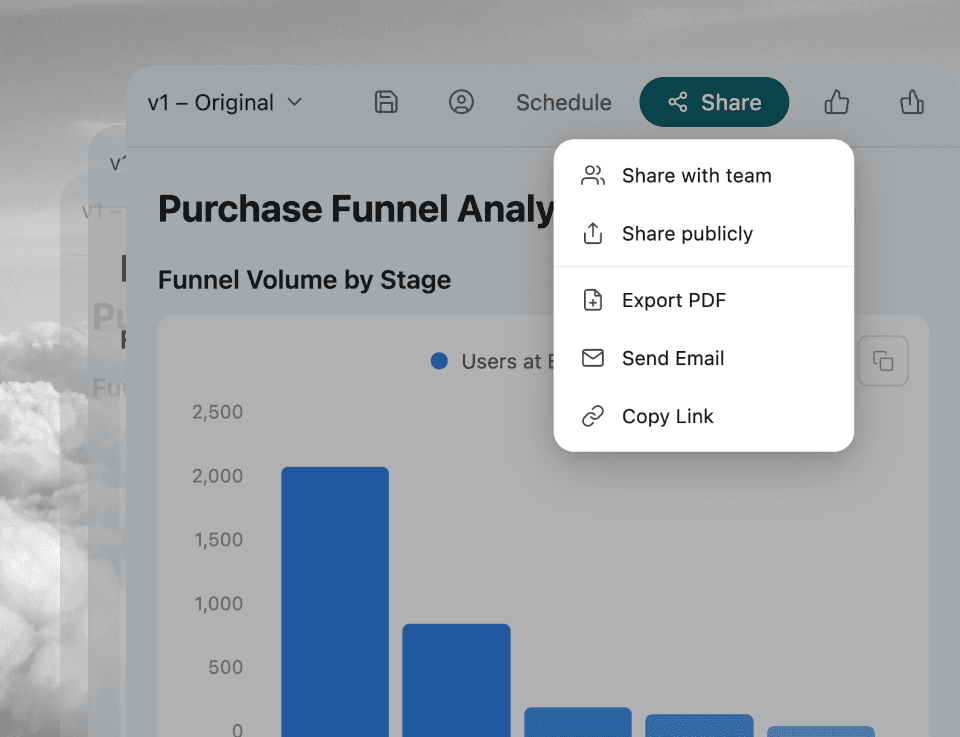Viewport: 960px width, 737px height.
Task: Click the first thumbs up icon
Action: [836, 102]
